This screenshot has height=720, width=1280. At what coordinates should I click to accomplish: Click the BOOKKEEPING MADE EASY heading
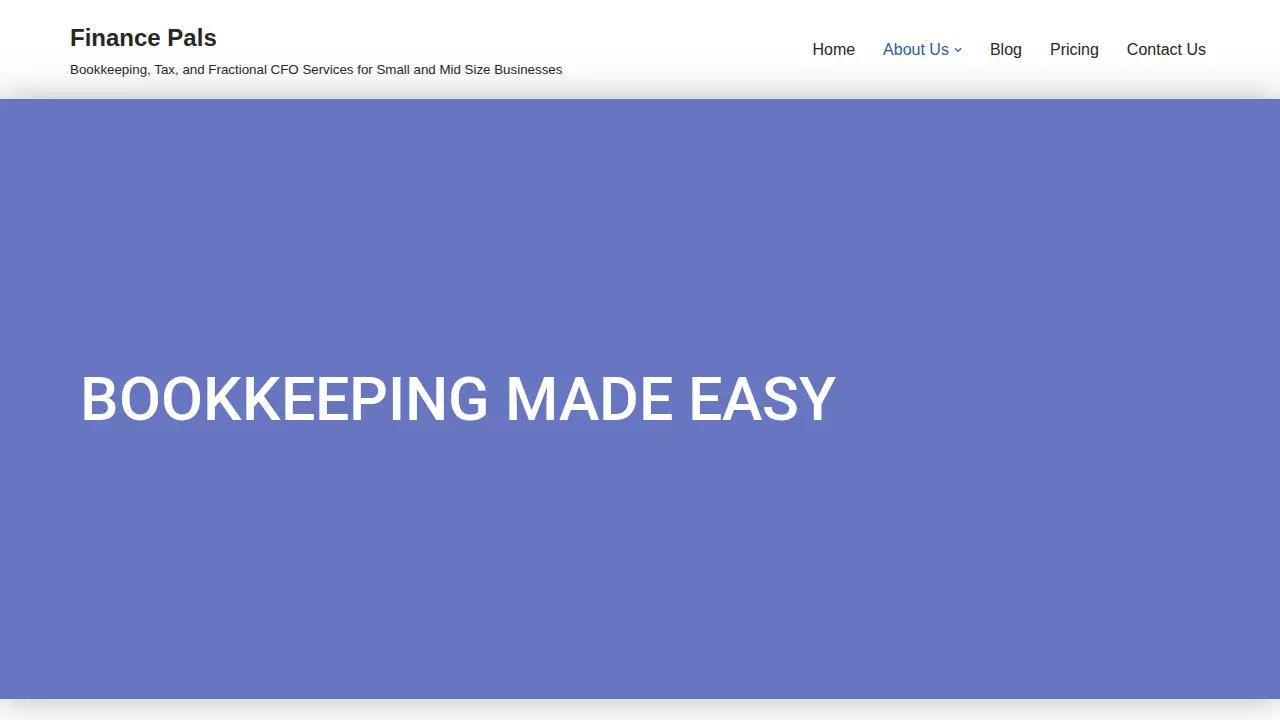pos(458,399)
